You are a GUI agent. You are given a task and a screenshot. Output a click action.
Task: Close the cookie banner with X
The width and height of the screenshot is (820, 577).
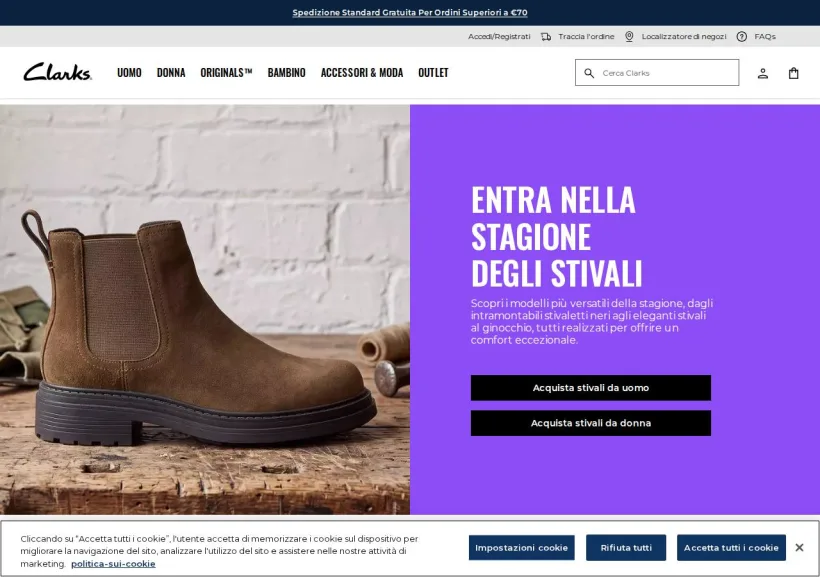coord(799,547)
